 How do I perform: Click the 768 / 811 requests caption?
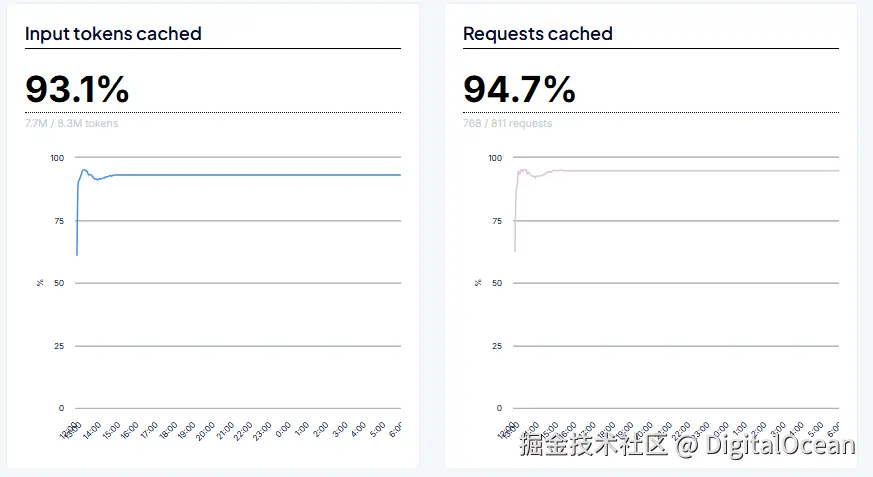[507, 124]
